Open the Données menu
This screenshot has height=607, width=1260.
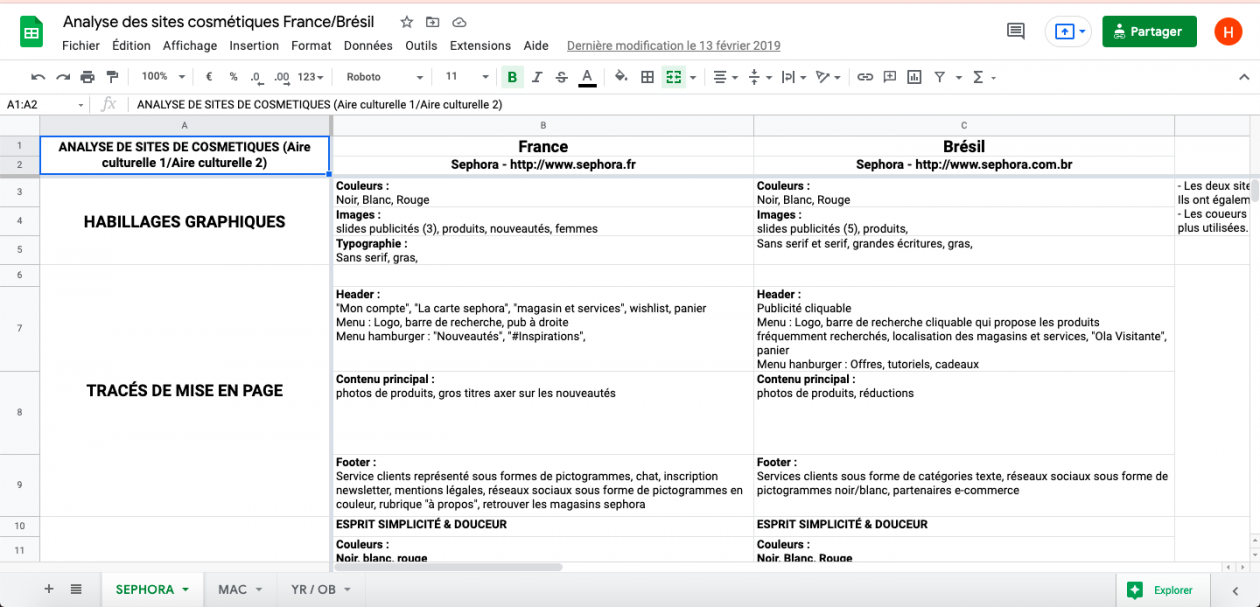pos(368,45)
